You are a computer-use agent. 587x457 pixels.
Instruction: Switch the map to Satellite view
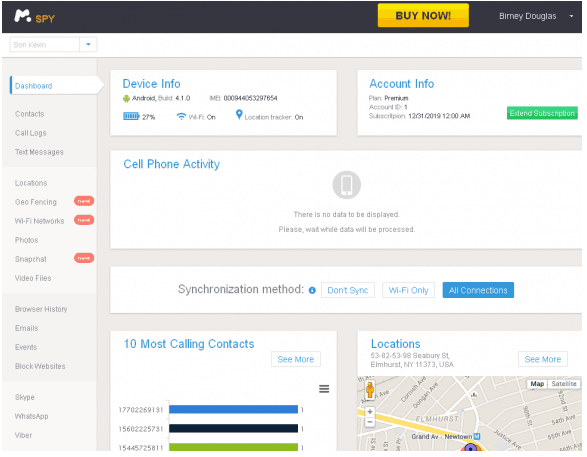pyautogui.click(x=564, y=384)
